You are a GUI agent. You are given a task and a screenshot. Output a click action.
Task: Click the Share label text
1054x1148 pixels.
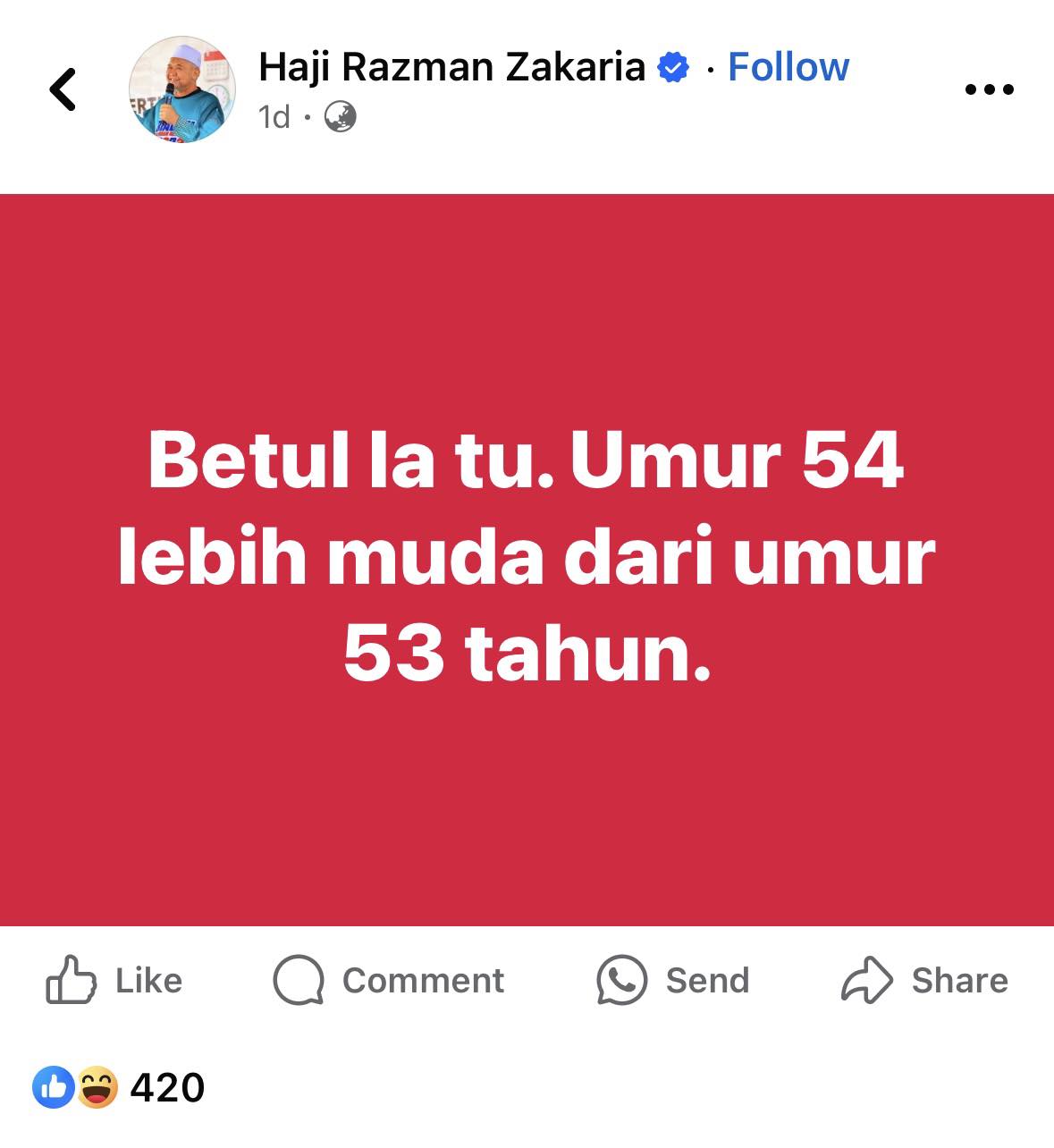point(959,981)
